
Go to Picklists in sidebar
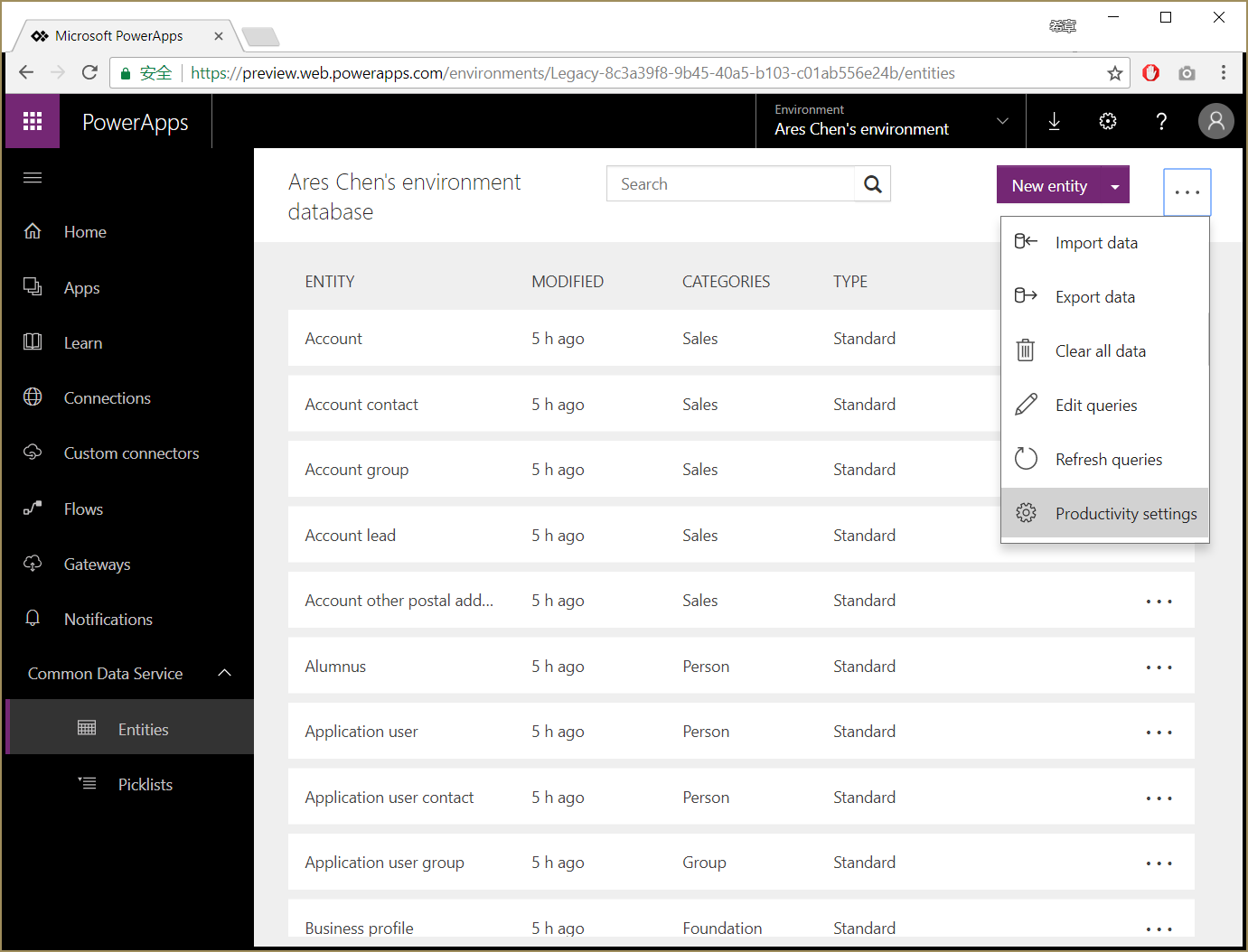coord(145,785)
